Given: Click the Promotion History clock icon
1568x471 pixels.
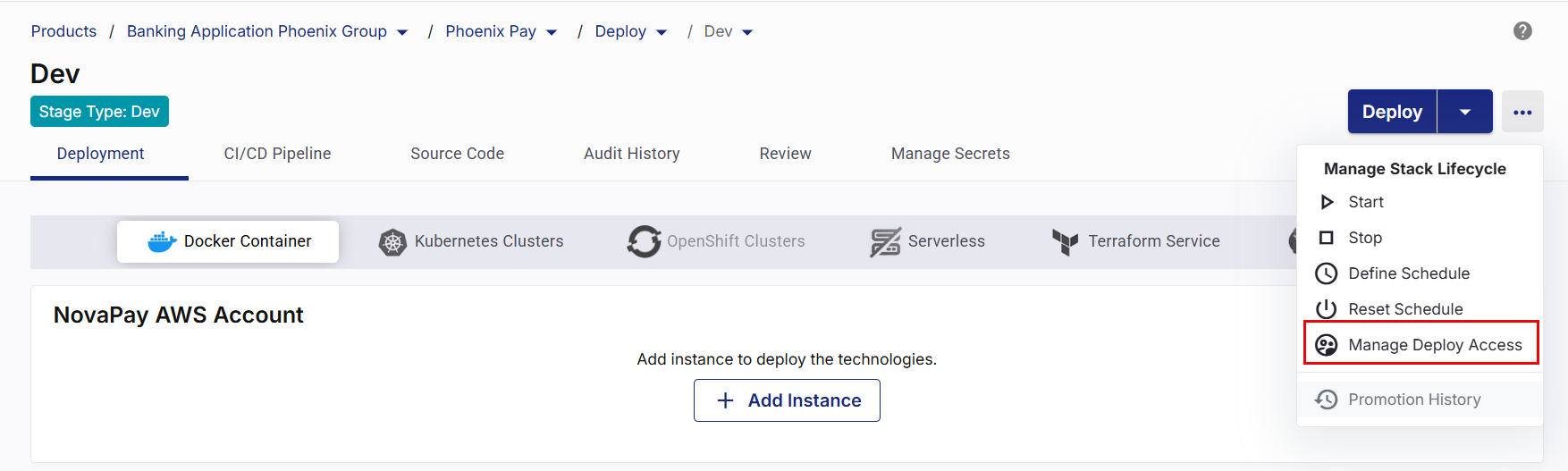Looking at the screenshot, I should point(1327,400).
